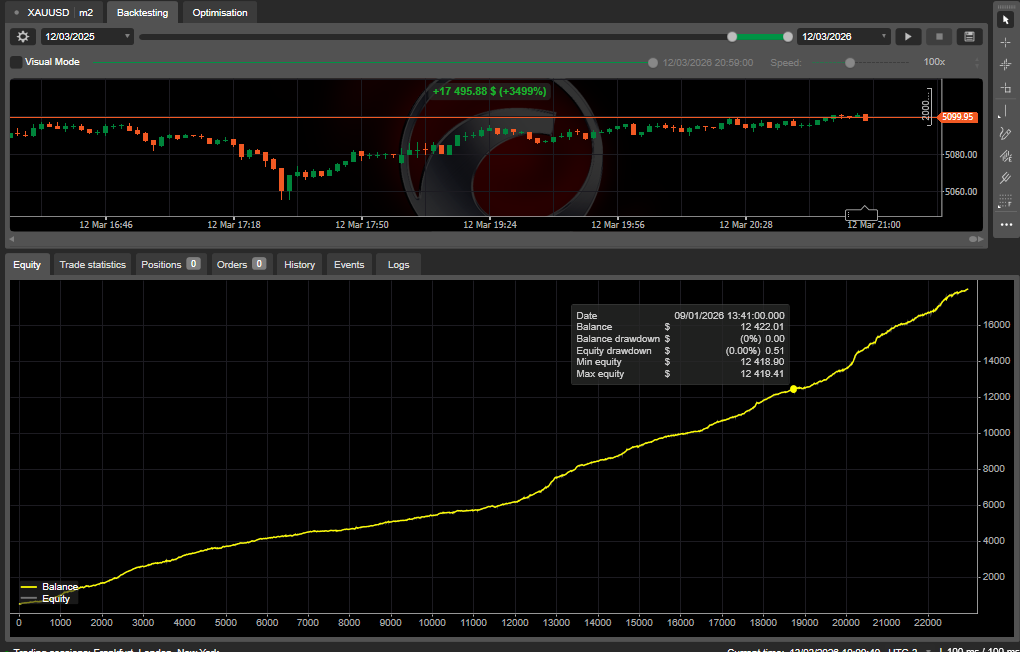The height and width of the screenshot is (652, 1020).
Task: Adjust the Speed slider
Action: pyautogui.click(x=849, y=61)
